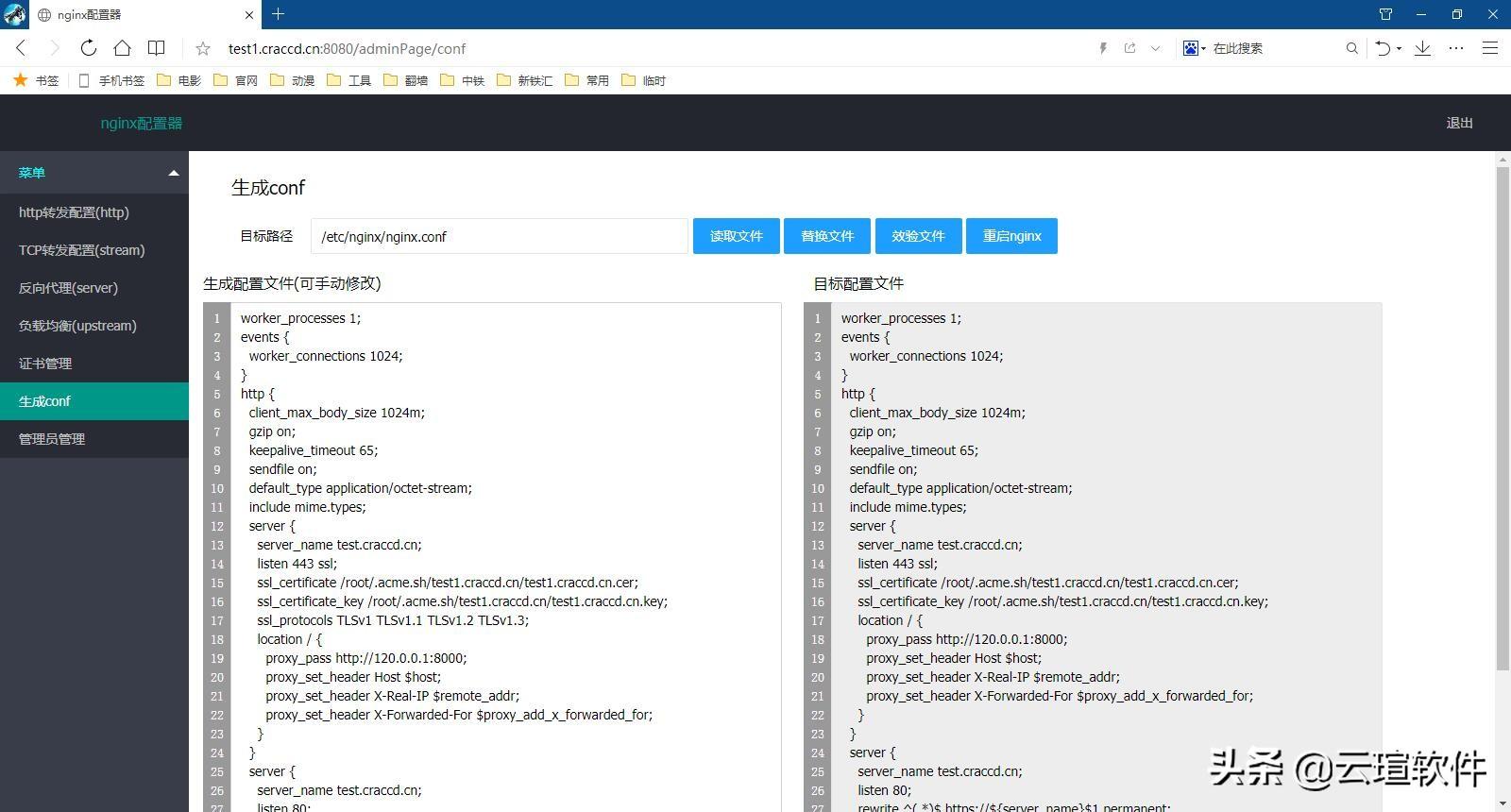Click the browser avatar logo icon
Image resolution: width=1511 pixels, height=812 pixels.
click(x=14, y=14)
